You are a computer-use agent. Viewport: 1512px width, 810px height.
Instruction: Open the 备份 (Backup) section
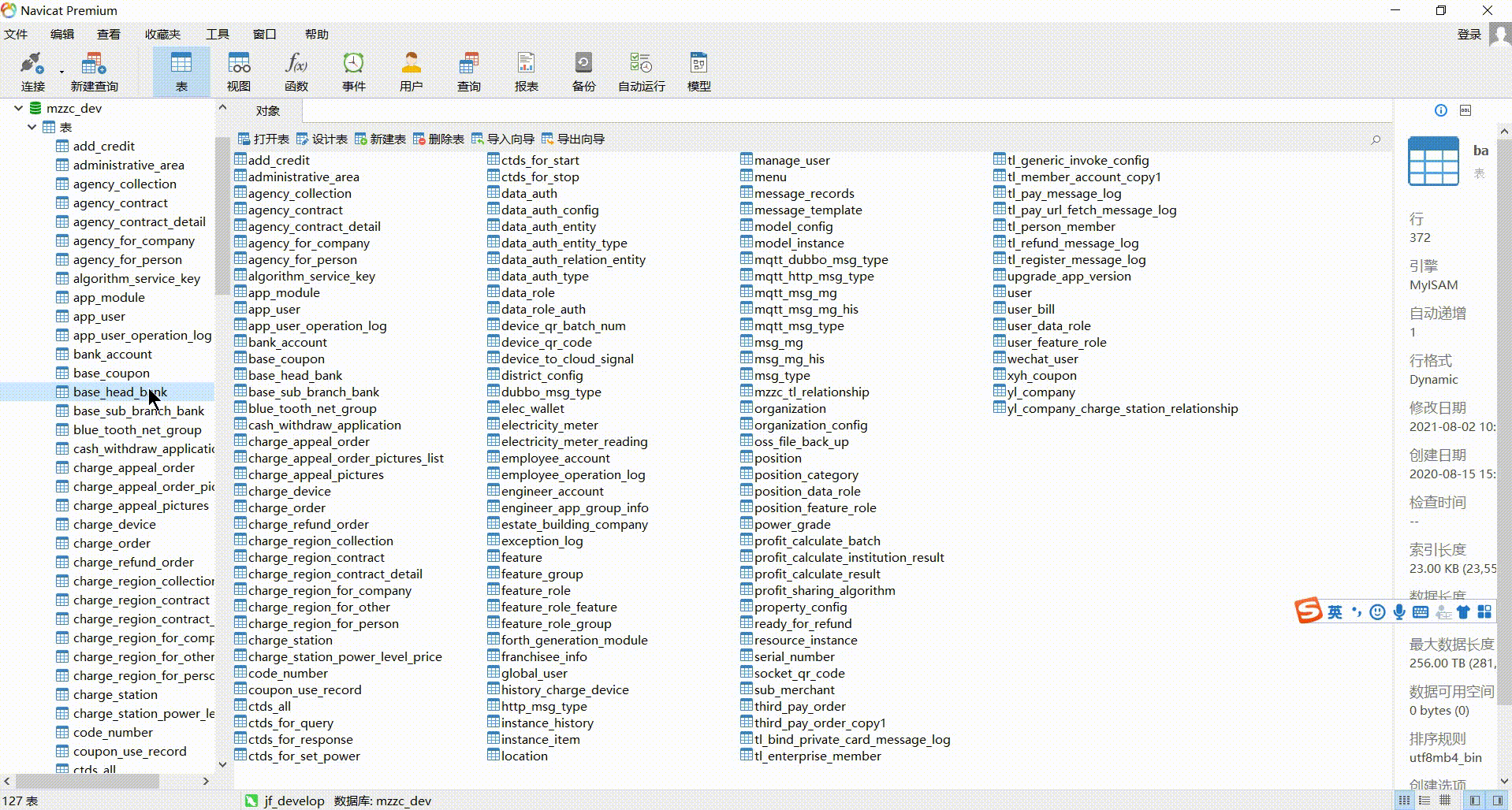(584, 71)
